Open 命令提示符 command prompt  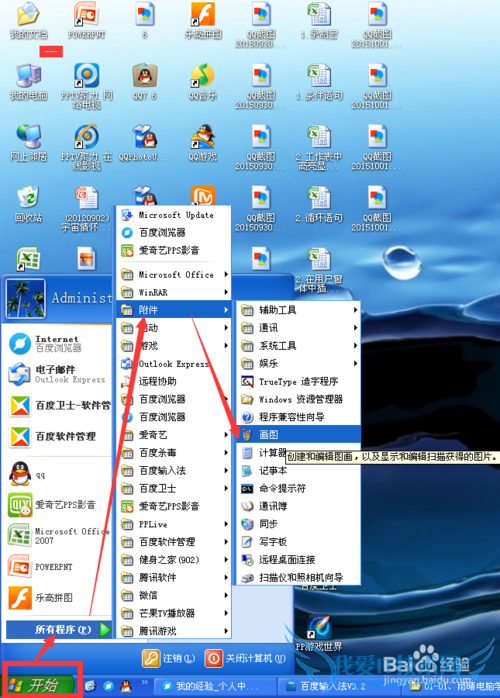pos(298,488)
